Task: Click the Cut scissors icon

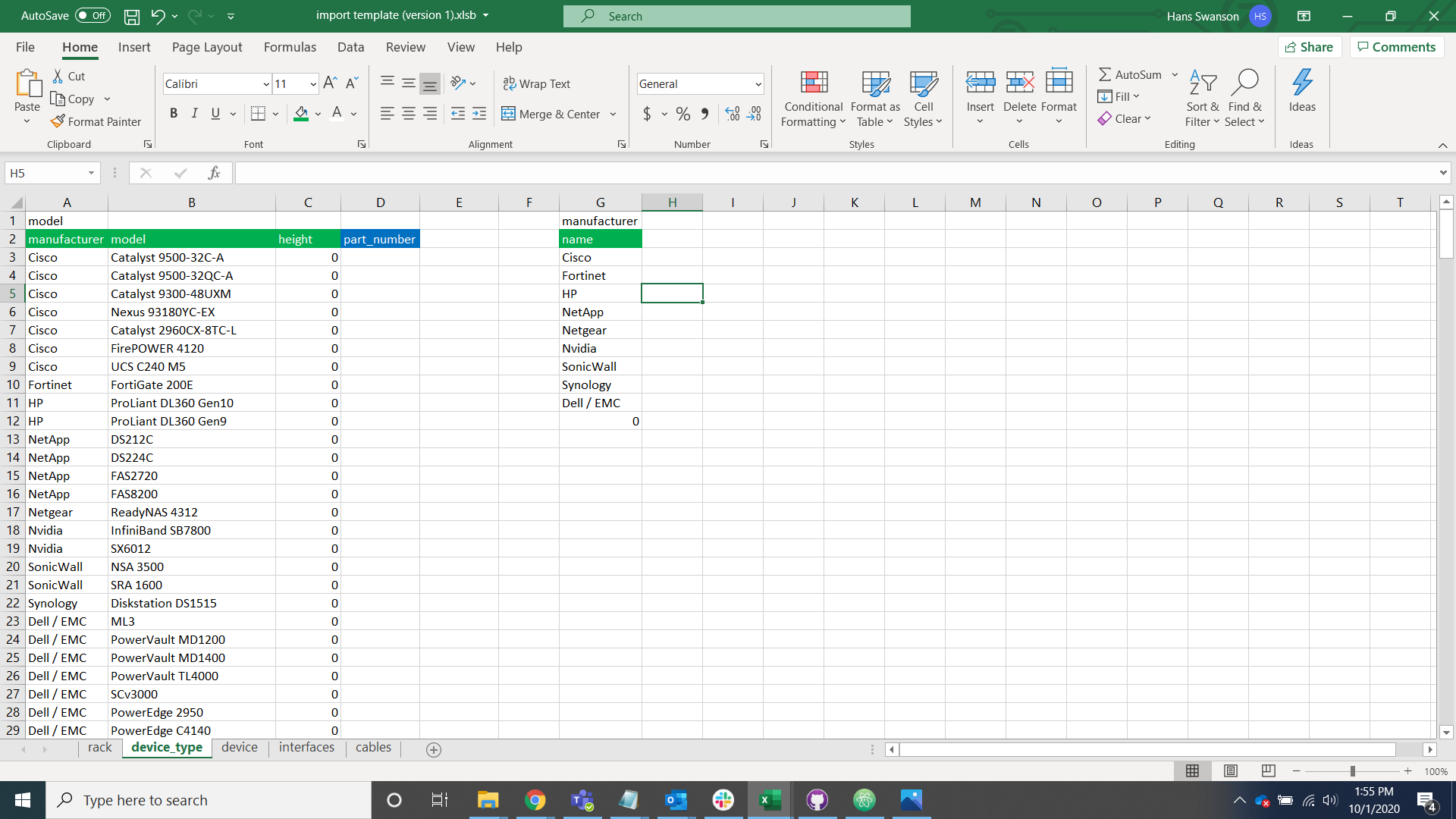Action: 58,76
